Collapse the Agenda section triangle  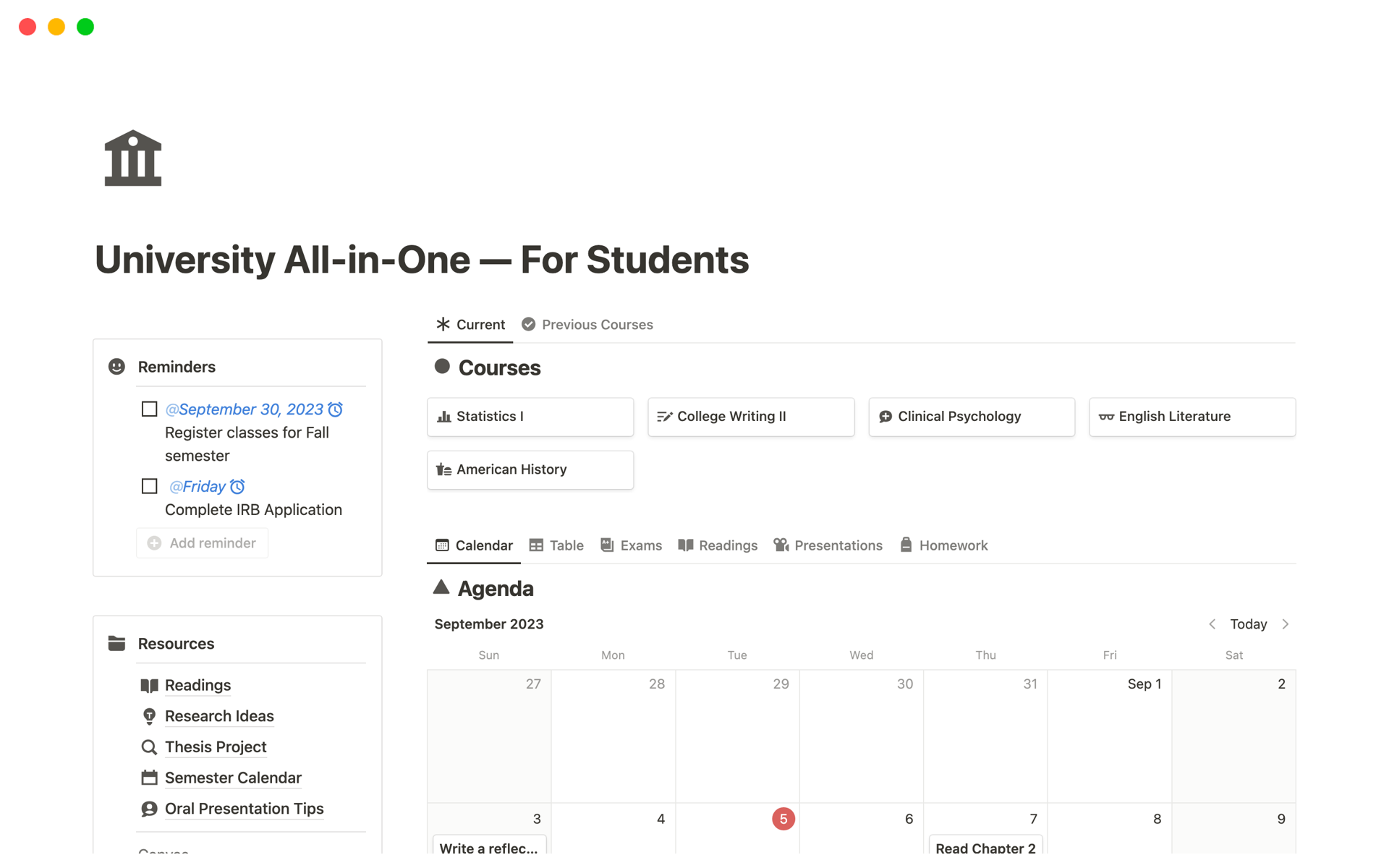point(441,587)
